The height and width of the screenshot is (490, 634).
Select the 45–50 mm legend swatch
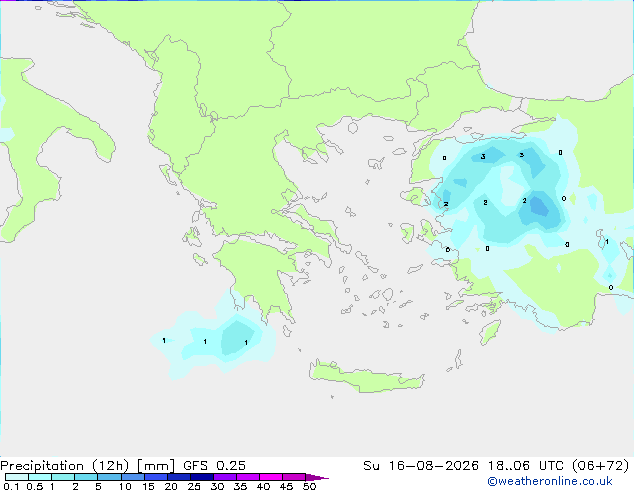pyautogui.click(x=294, y=477)
